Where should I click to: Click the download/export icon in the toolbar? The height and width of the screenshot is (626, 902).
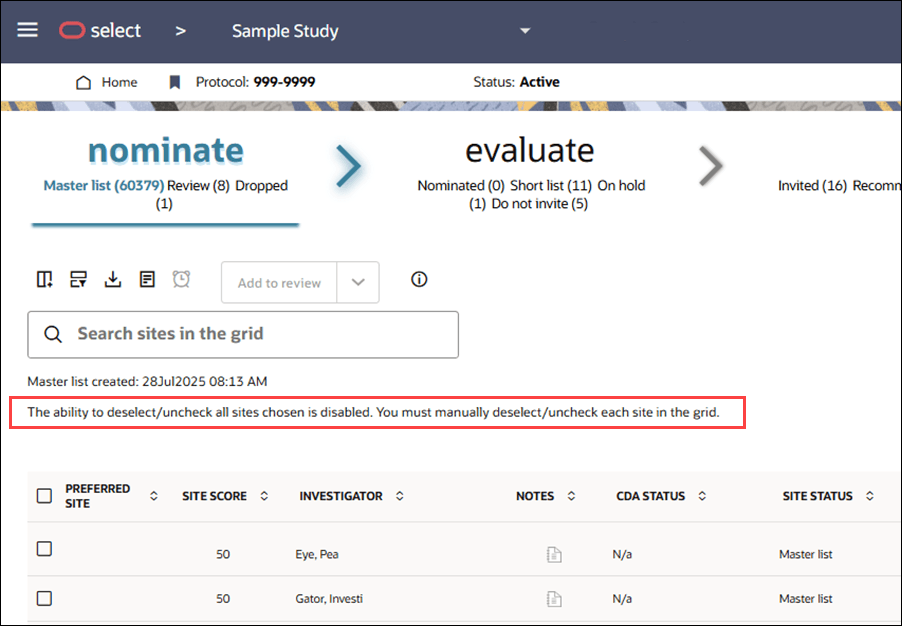tap(113, 279)
